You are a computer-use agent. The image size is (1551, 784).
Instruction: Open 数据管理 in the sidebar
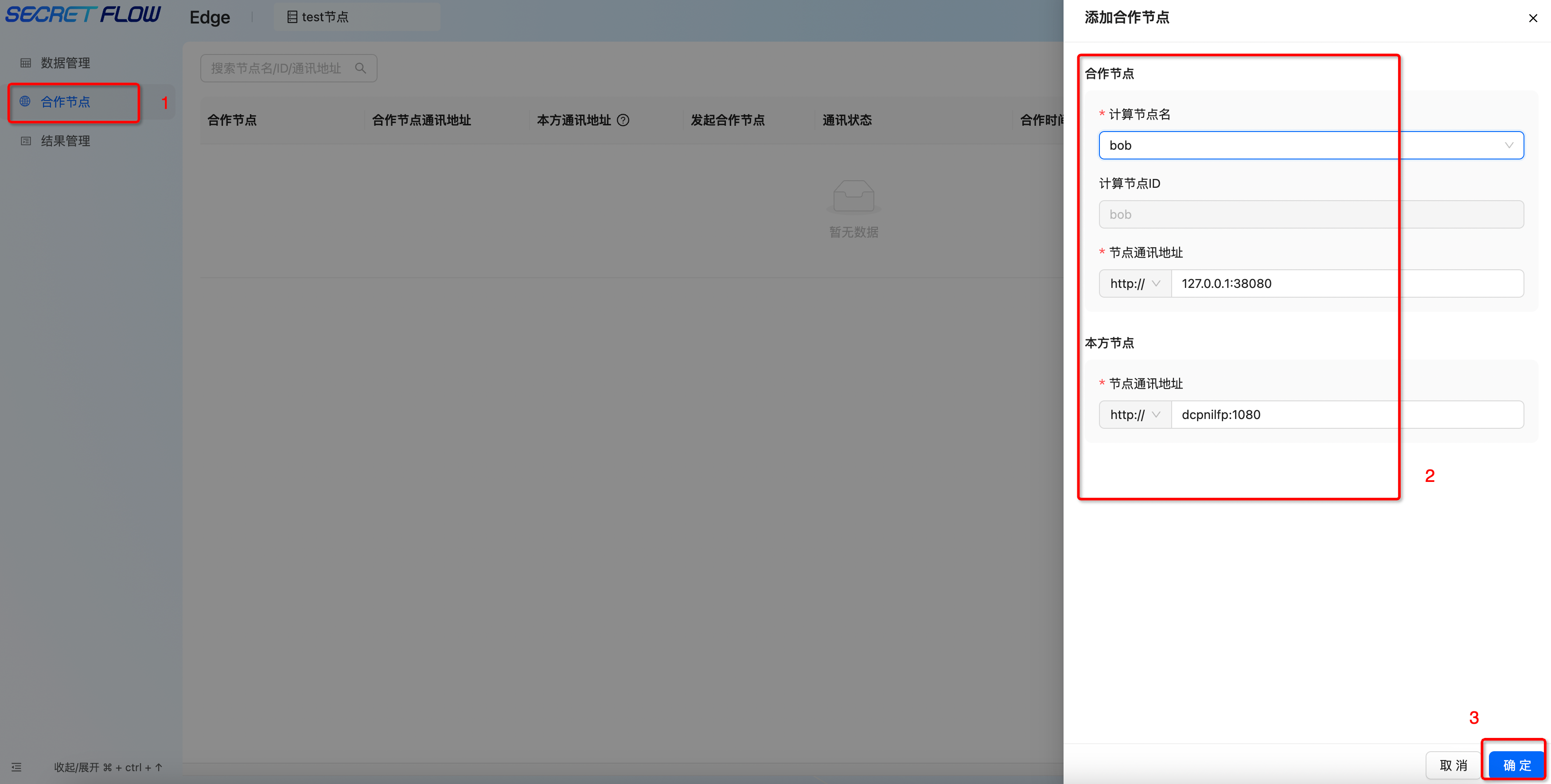(x=65, y=62)
